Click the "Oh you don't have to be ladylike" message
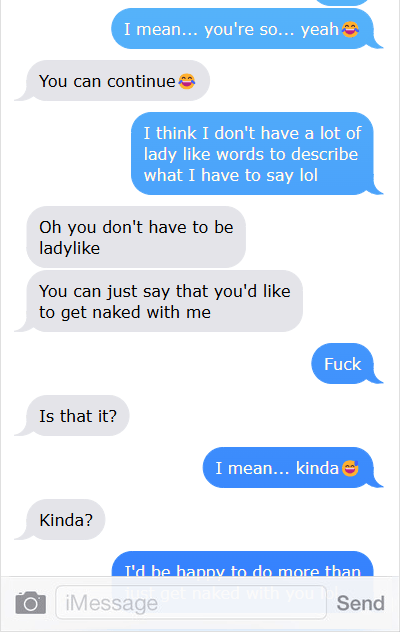This screenshot has height=632, width=400. coord(136,237)
